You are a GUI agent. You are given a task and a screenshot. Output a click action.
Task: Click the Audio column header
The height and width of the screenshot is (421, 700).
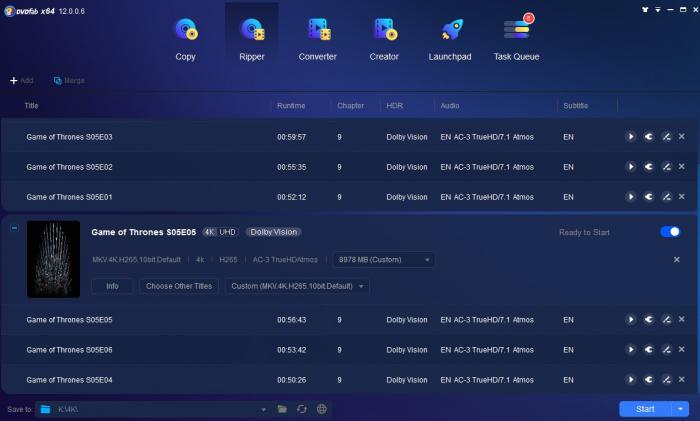pyautogui.click(x=450, y=105)
